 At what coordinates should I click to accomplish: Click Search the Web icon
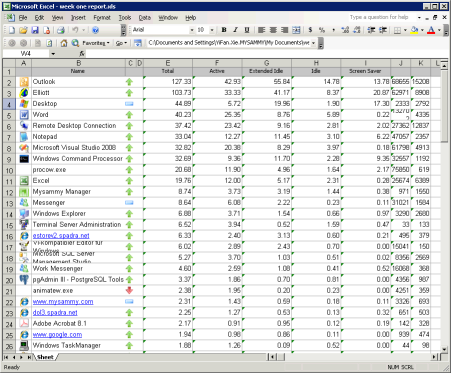[75, 43]
